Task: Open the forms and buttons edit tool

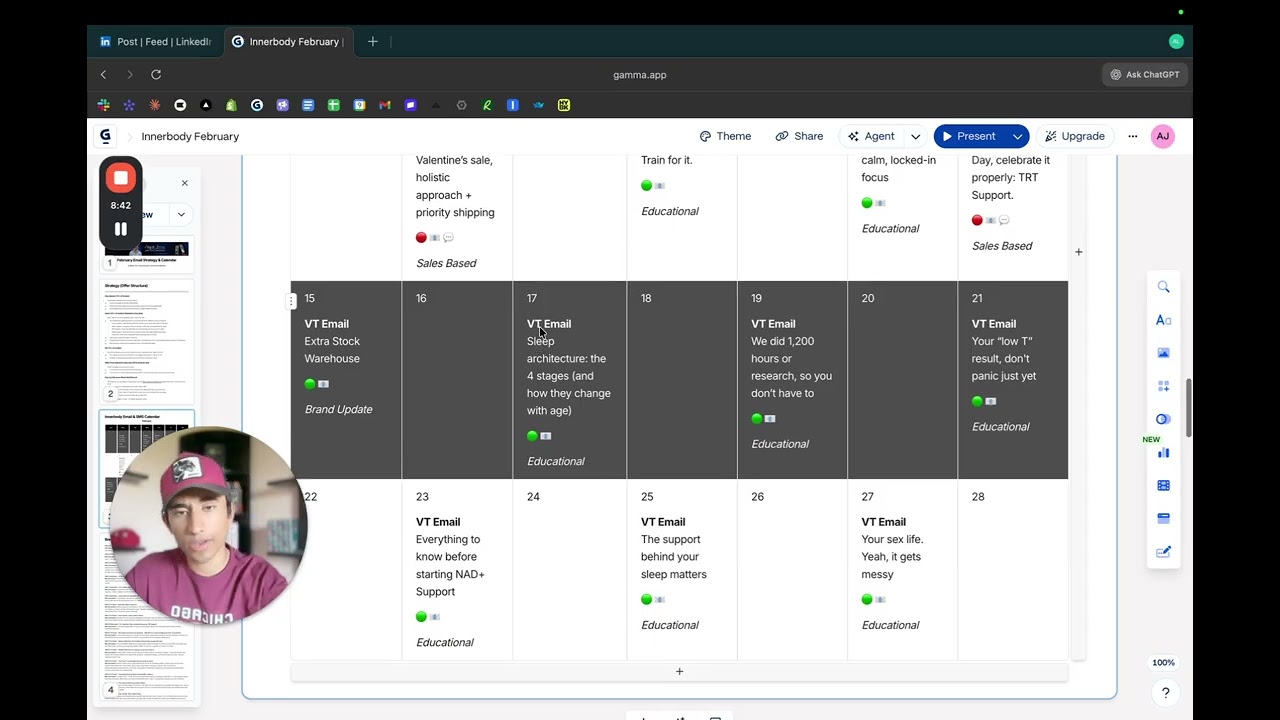Action: point(1163,552)
